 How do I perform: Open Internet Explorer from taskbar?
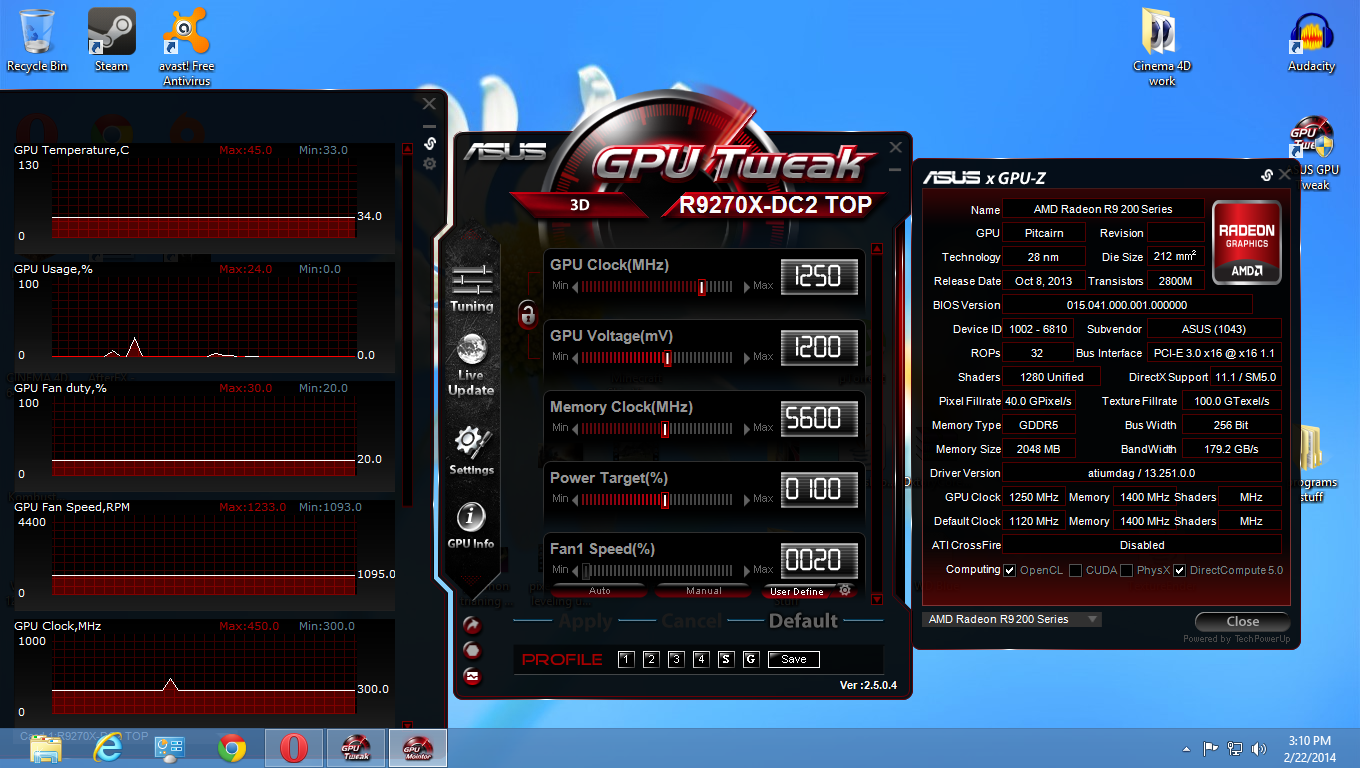[x=108, y=747]
